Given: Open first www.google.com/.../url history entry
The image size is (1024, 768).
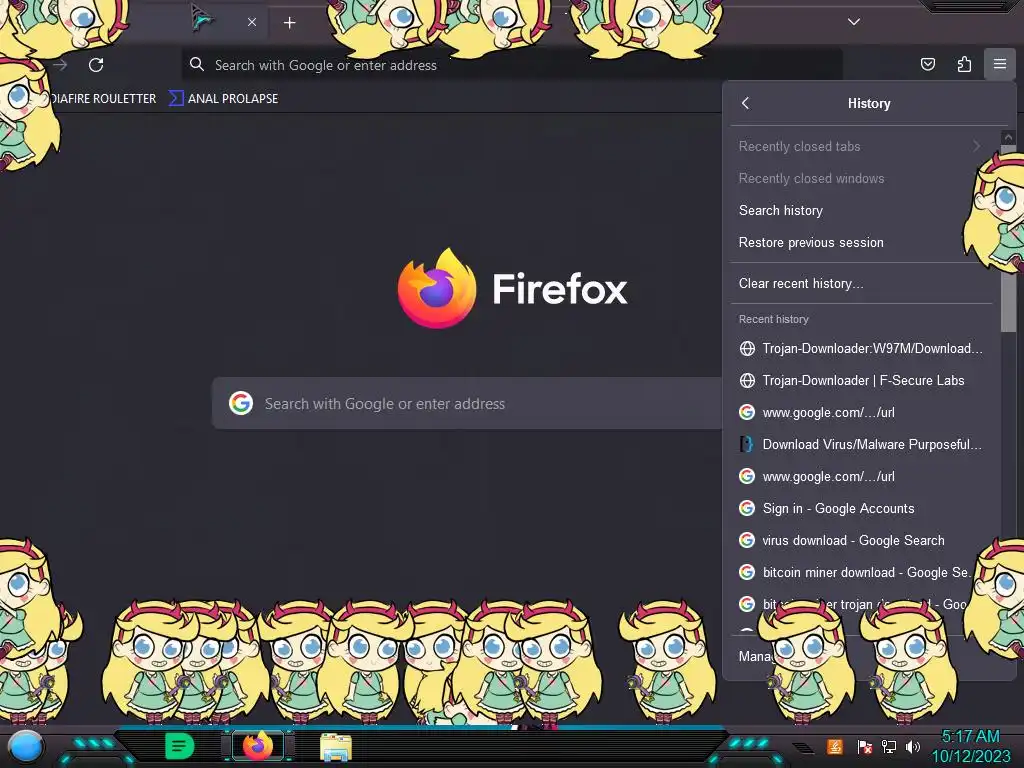Looking at the screenshot, I should [x=861, y=412].
